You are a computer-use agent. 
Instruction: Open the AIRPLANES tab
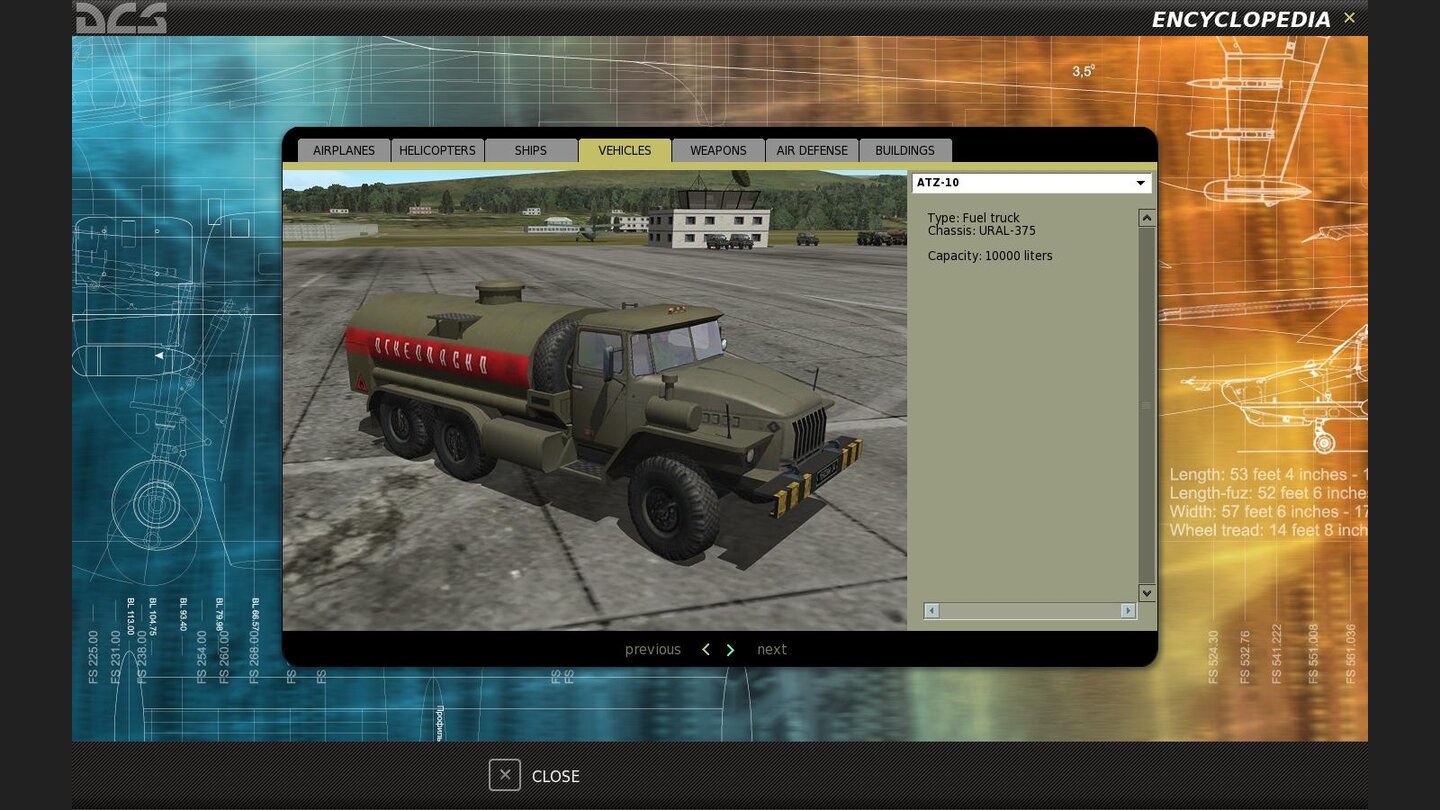coord(344,150)
